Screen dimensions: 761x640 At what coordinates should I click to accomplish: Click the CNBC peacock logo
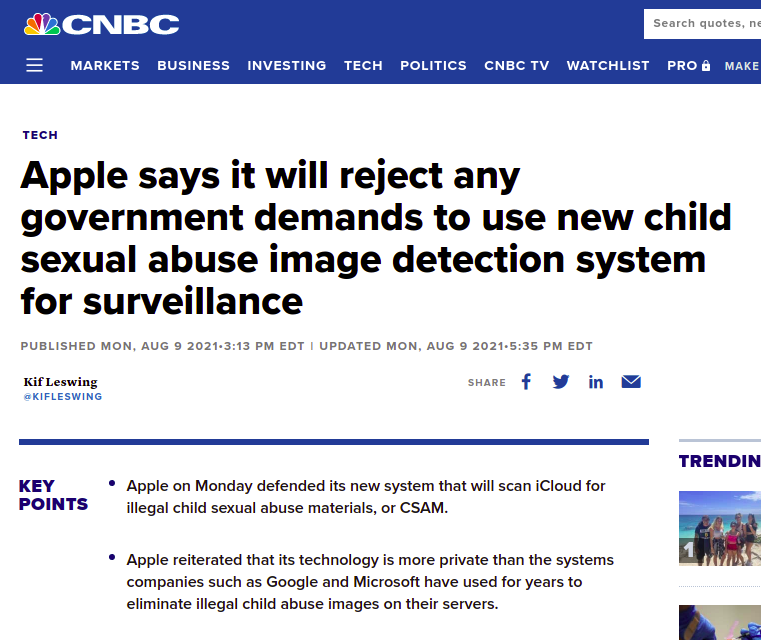101,24
